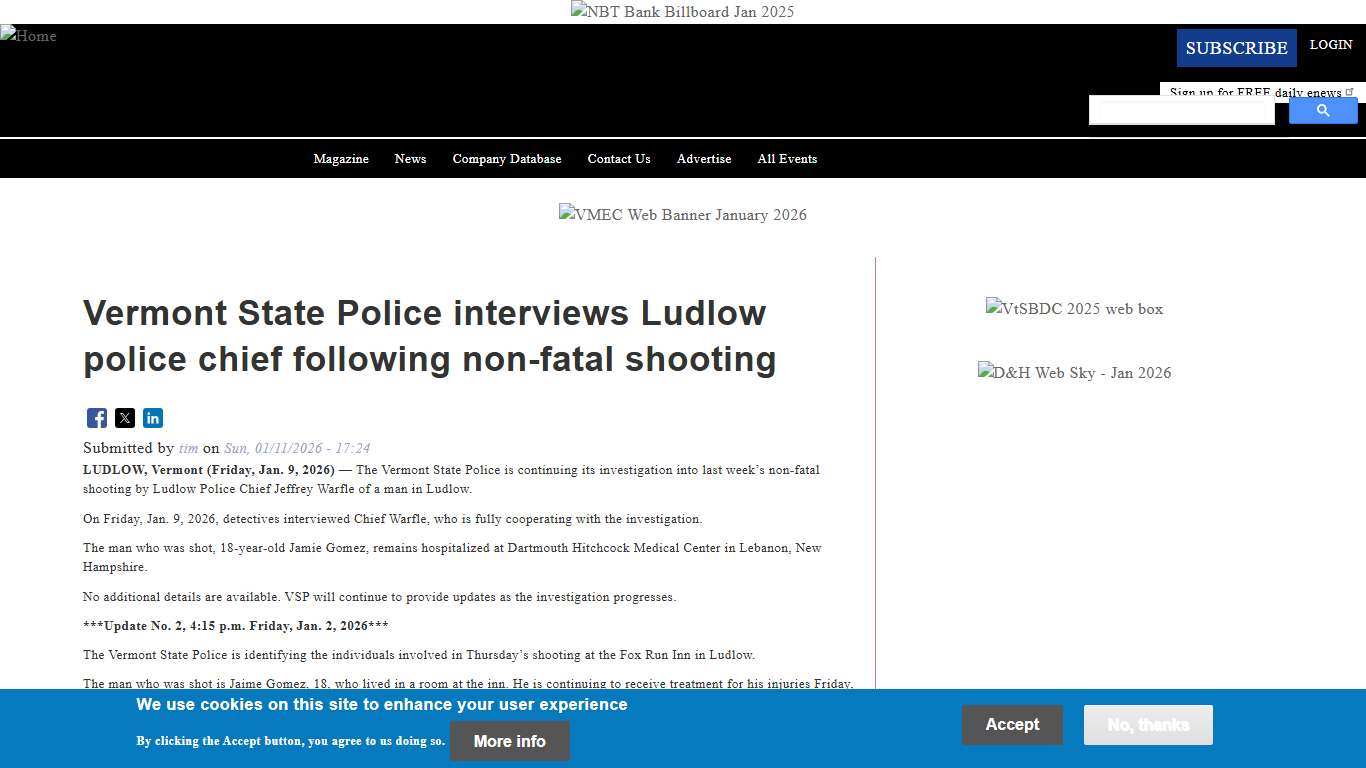
Task: Open the Company Database page
Action: coord(506,158)
